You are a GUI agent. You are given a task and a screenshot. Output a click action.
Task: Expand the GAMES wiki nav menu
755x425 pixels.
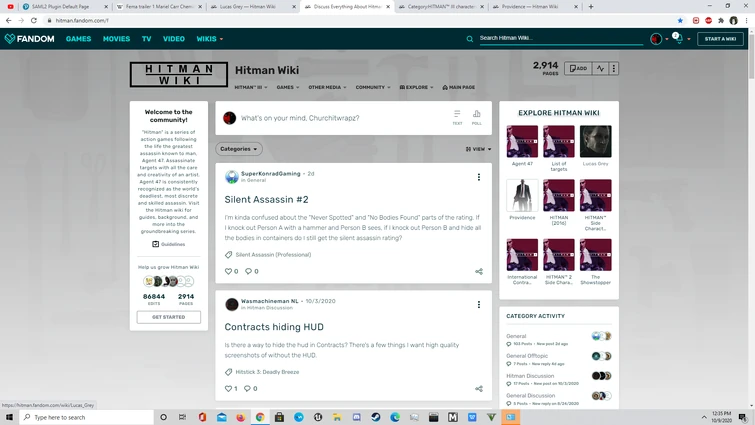[x=287, y=88]
